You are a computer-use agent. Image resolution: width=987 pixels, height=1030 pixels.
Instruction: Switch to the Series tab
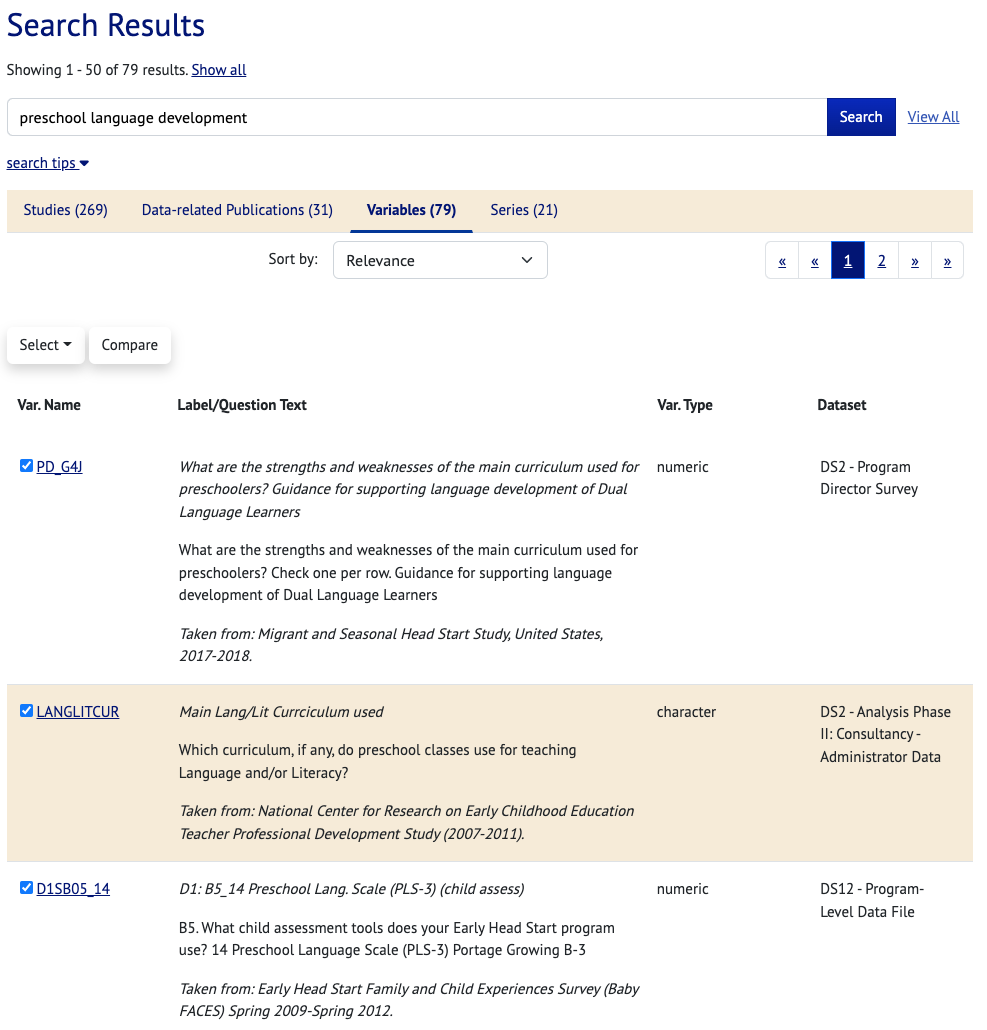(524, 210)
